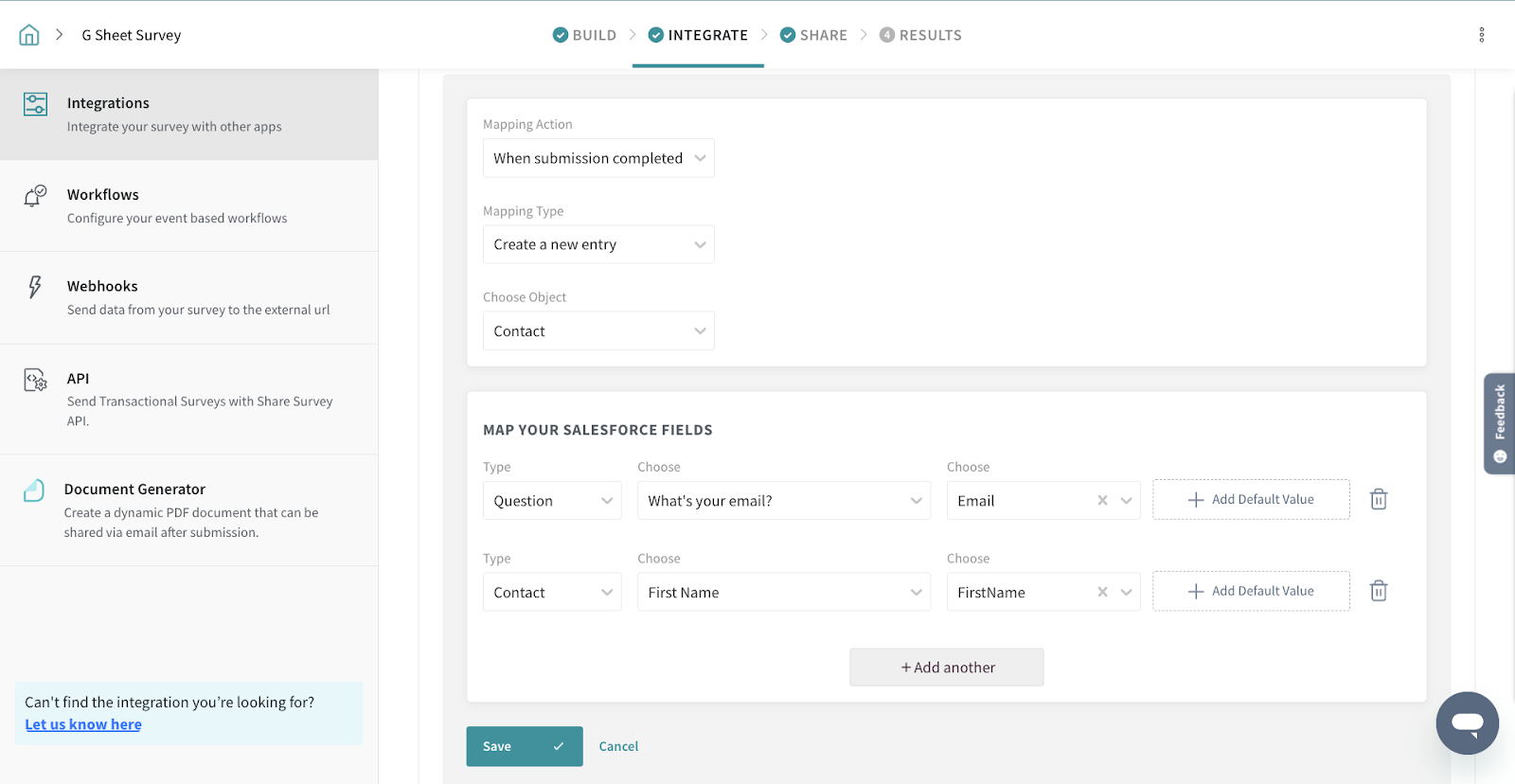Open the Choose Object Contact dropdown
Image resolution: width=1515 pixels, height=784 pixels.
click(x=598, y=331)
